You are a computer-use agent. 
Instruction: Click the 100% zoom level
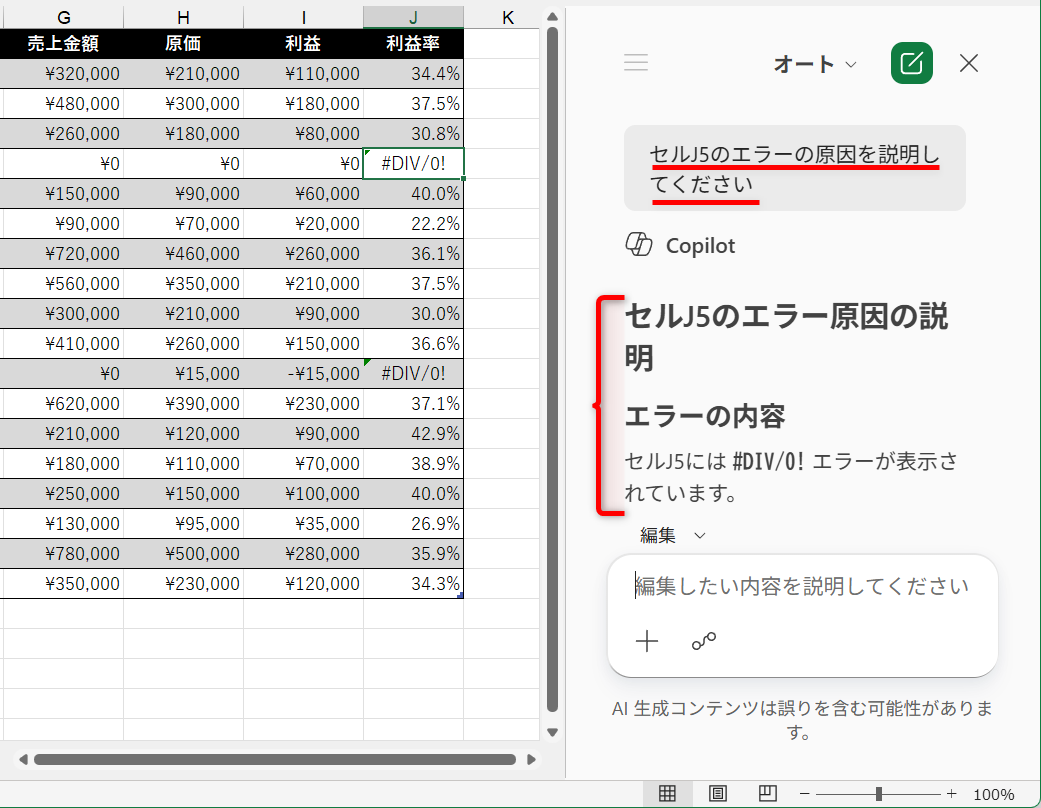click(x=993, y=794)
